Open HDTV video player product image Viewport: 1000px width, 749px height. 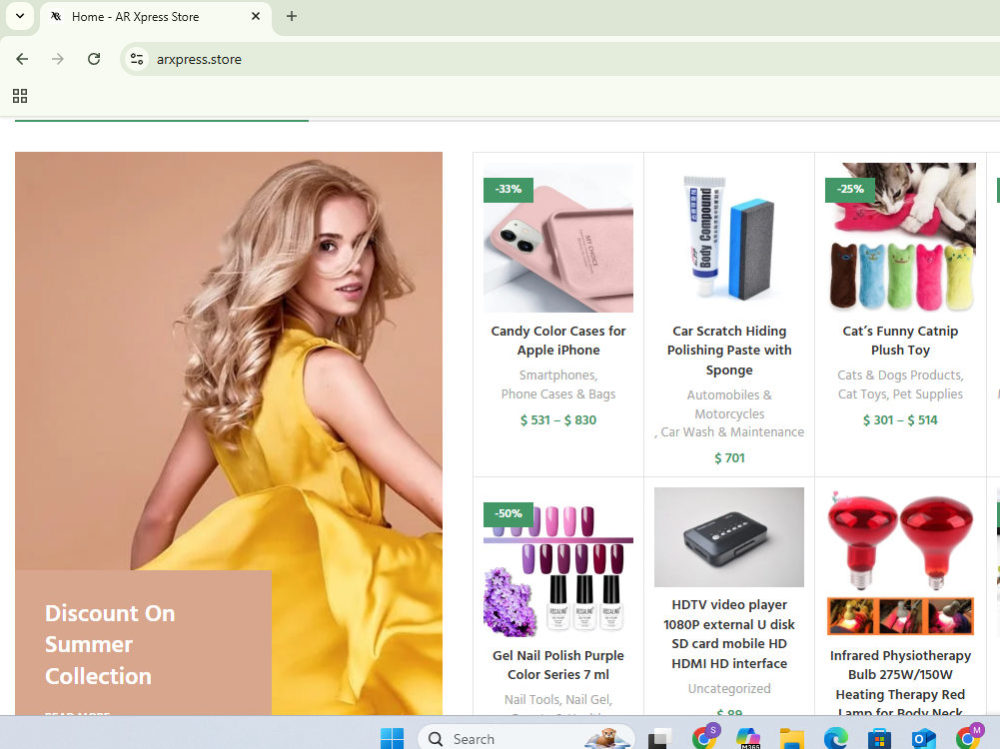pos(729,537)
